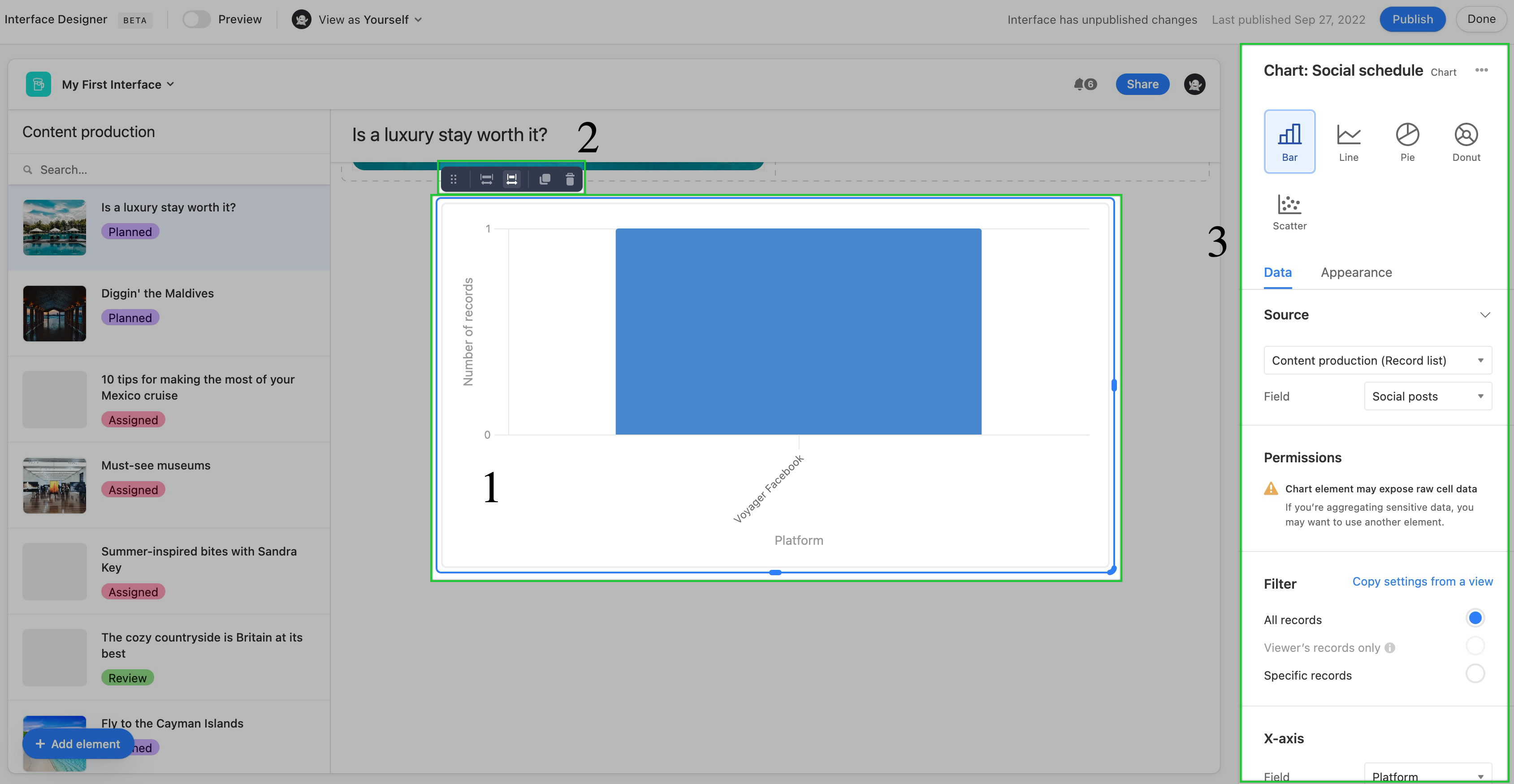Click the BETA badge

[134, 20]
